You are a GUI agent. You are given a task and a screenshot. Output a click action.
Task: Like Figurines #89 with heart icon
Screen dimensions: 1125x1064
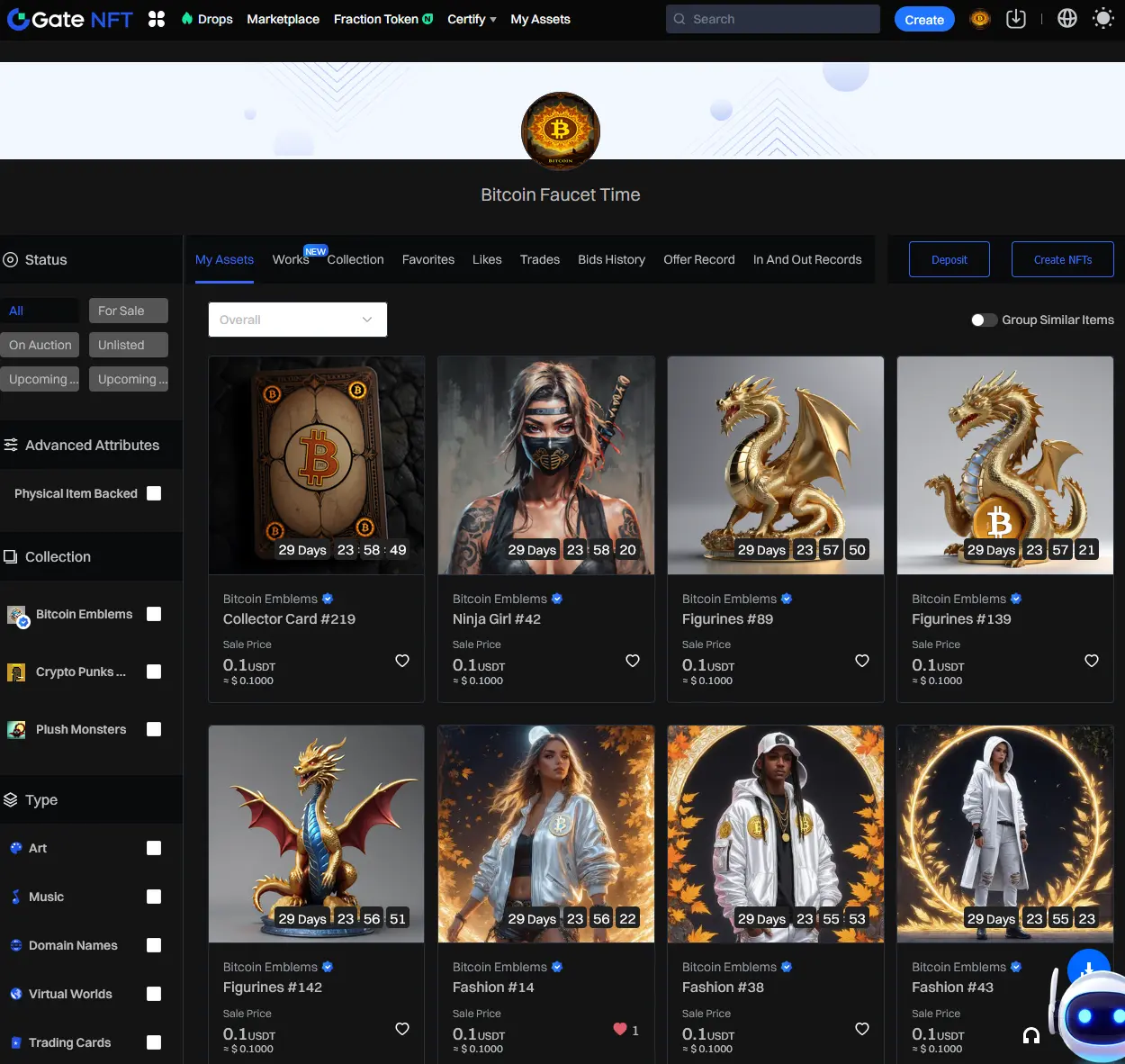862,661
